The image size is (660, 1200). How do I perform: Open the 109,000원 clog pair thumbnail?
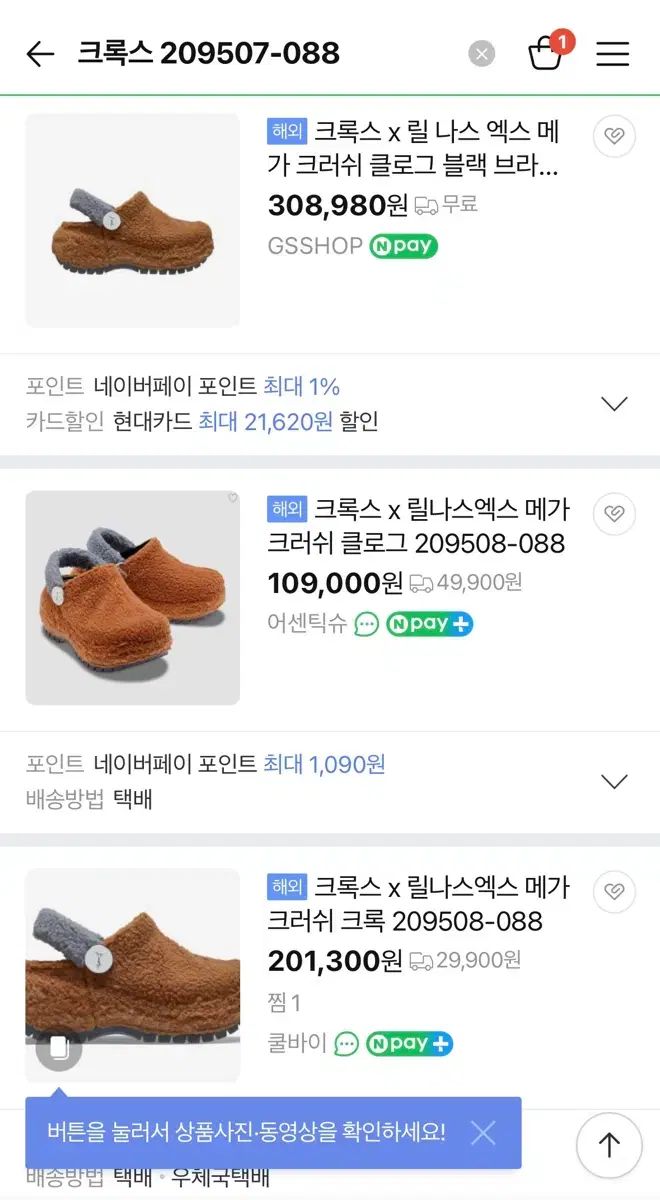(x=132, y=597)
